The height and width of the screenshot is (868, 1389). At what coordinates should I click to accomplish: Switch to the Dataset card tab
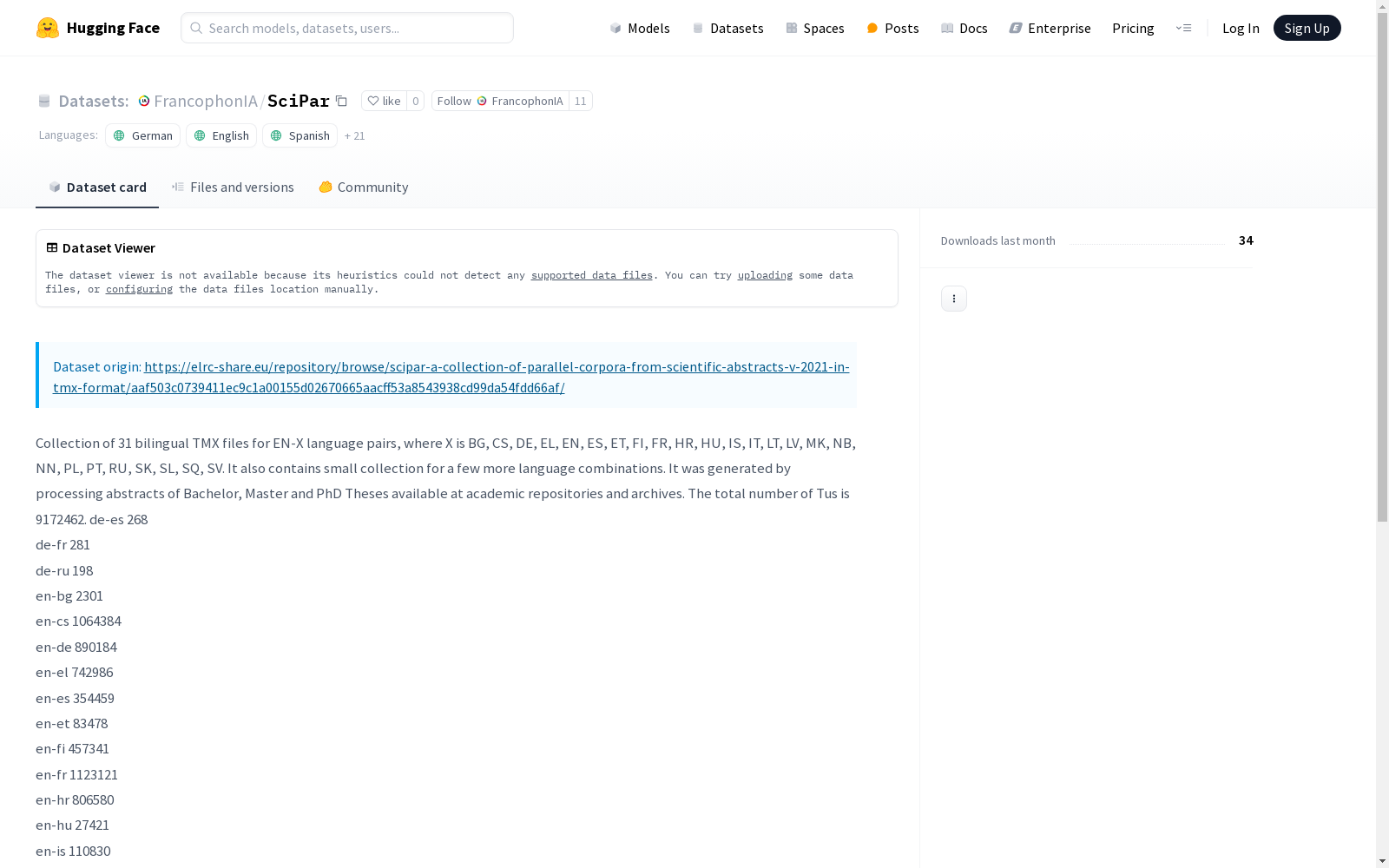[97, 187]
